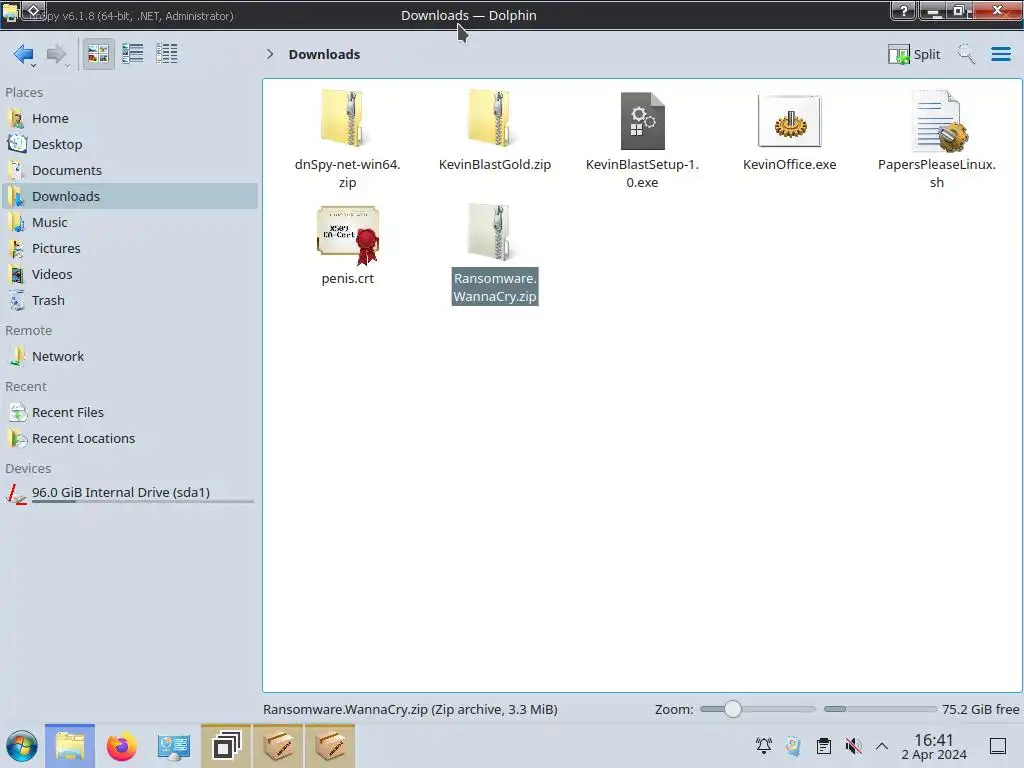Open the notifications bell tray icon

point(763,746)
